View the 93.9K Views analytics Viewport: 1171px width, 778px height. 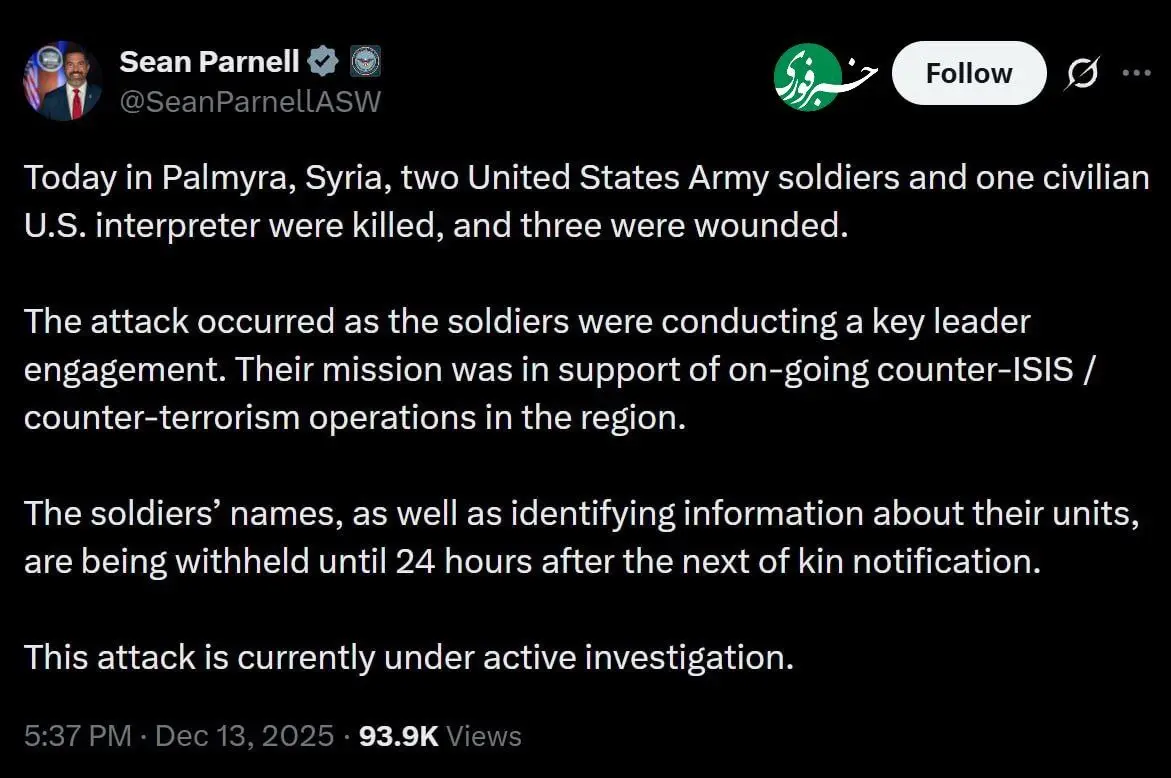click(440, 737)
